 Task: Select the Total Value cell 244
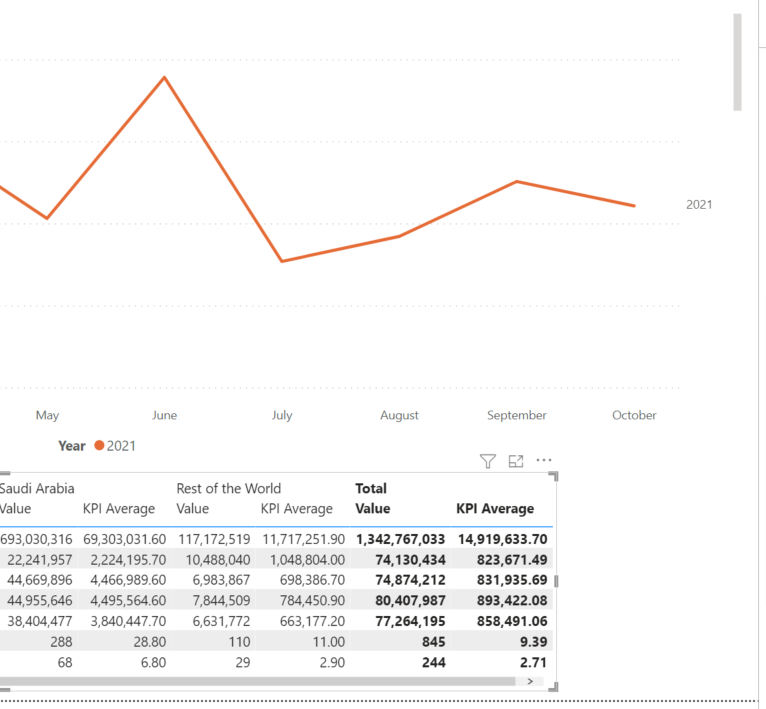tap(434, 663)
